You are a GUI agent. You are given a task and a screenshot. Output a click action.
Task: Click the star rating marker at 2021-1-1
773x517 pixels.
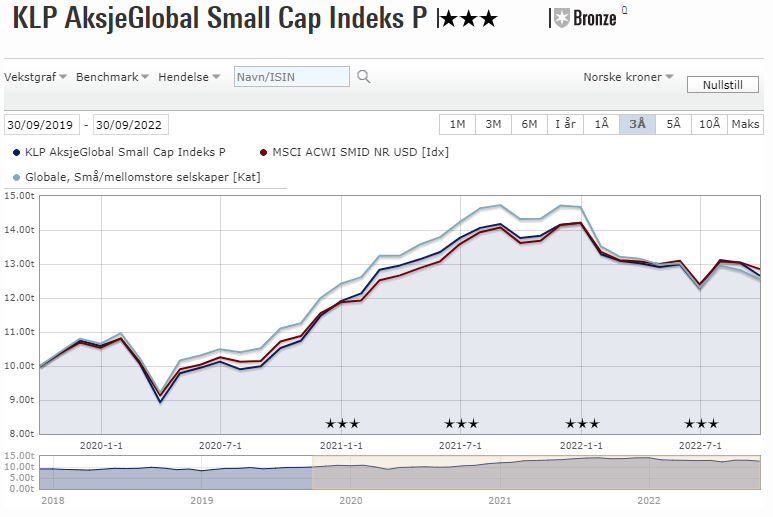click(x=343, y=423)
